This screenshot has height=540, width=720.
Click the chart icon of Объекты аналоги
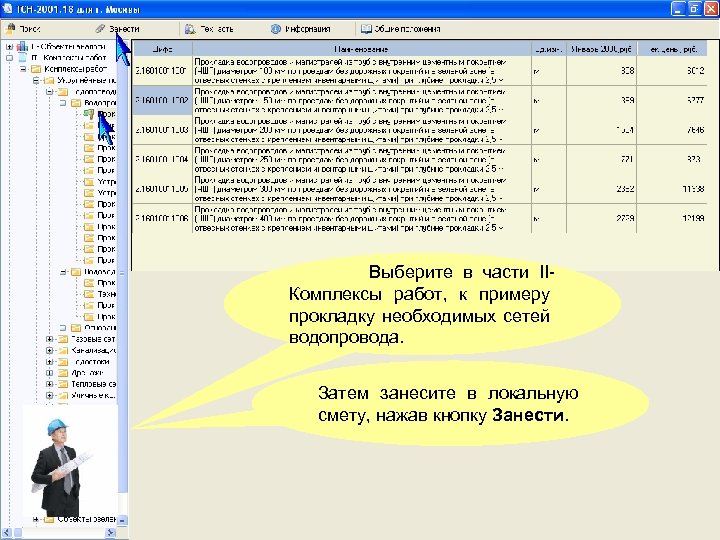pos(22,46)
